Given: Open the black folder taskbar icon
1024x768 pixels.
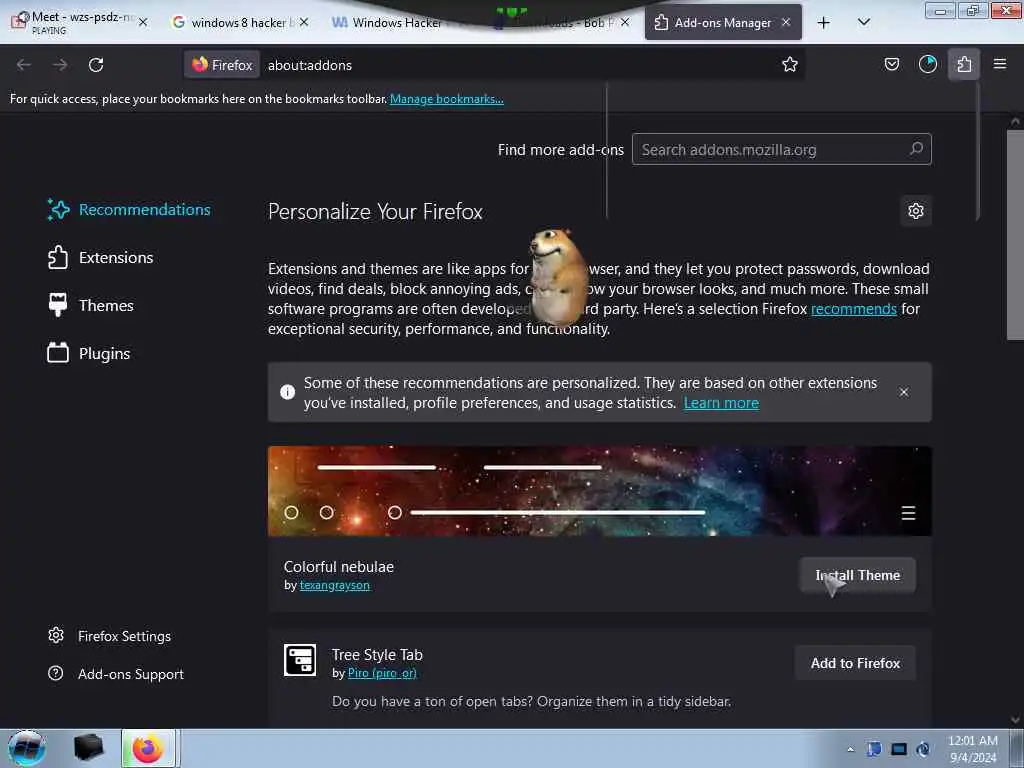Looking at the screenshot, I should (88, 748).
